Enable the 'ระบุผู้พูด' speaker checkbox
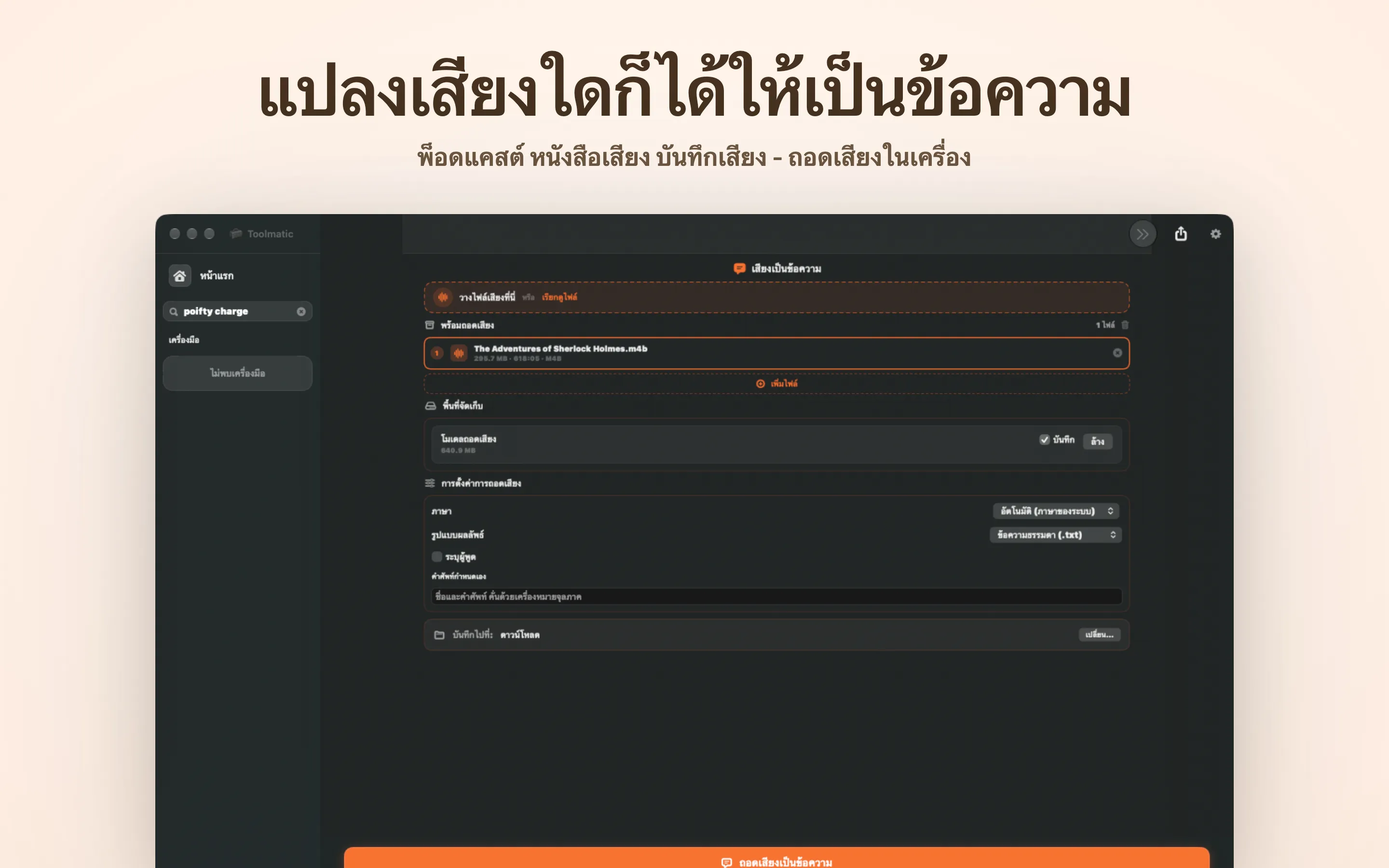This screenshot has width=1389, height=868. coord(437,556)
